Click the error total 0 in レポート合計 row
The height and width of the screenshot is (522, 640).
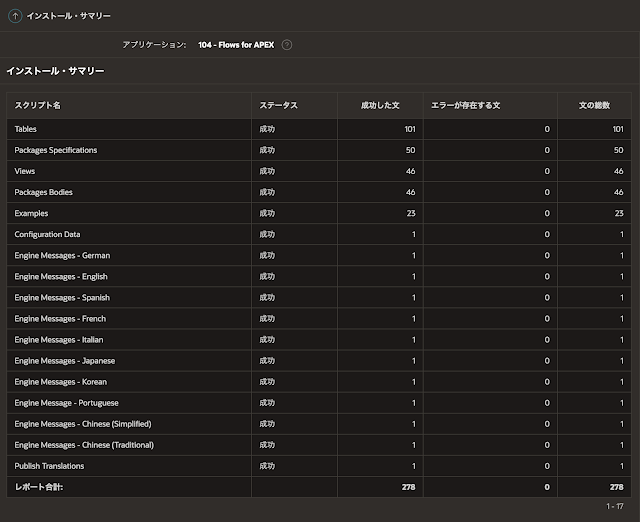pyautogui.click(x=547, y=487)
